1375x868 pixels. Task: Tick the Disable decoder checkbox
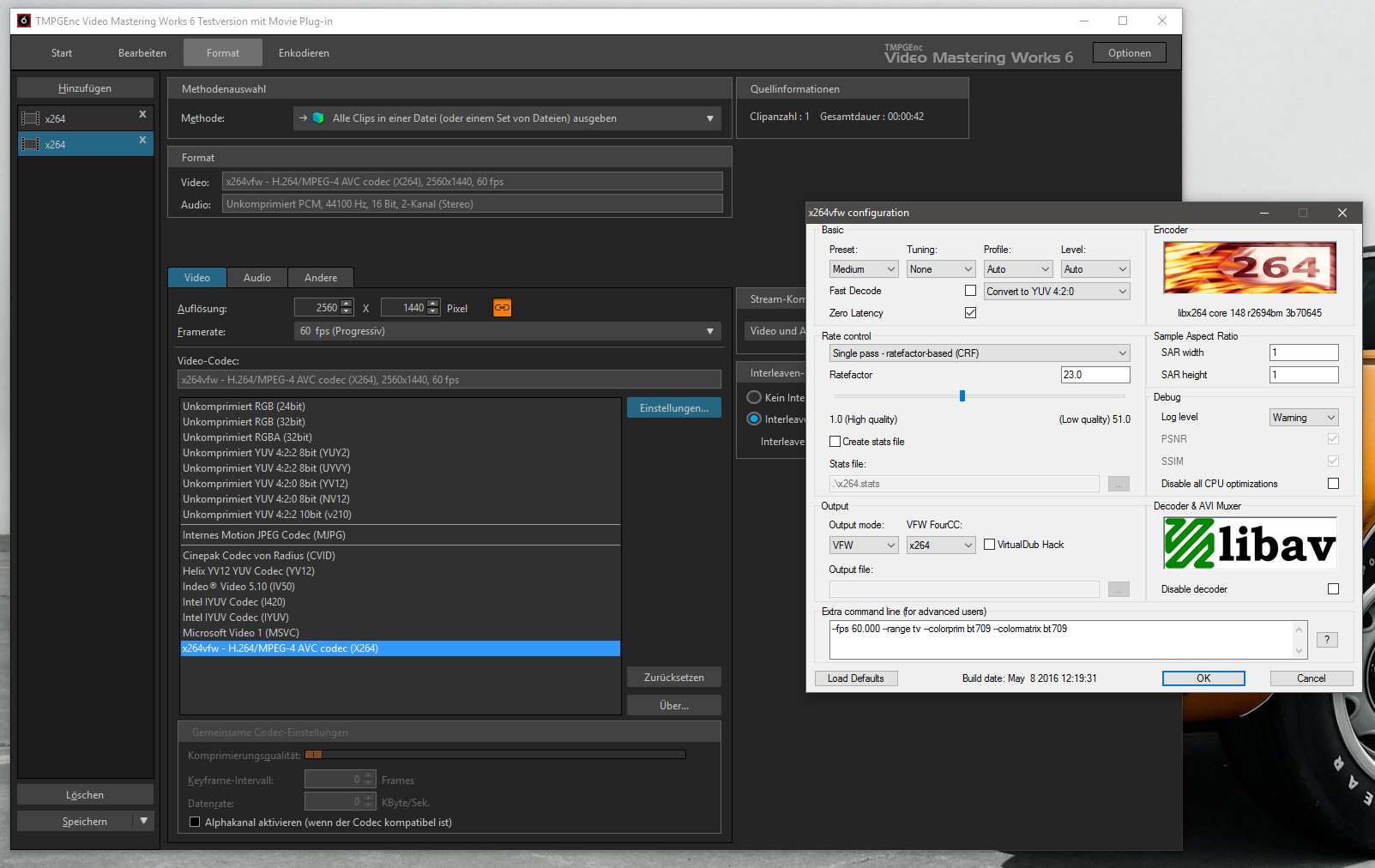click(1333, 589)
